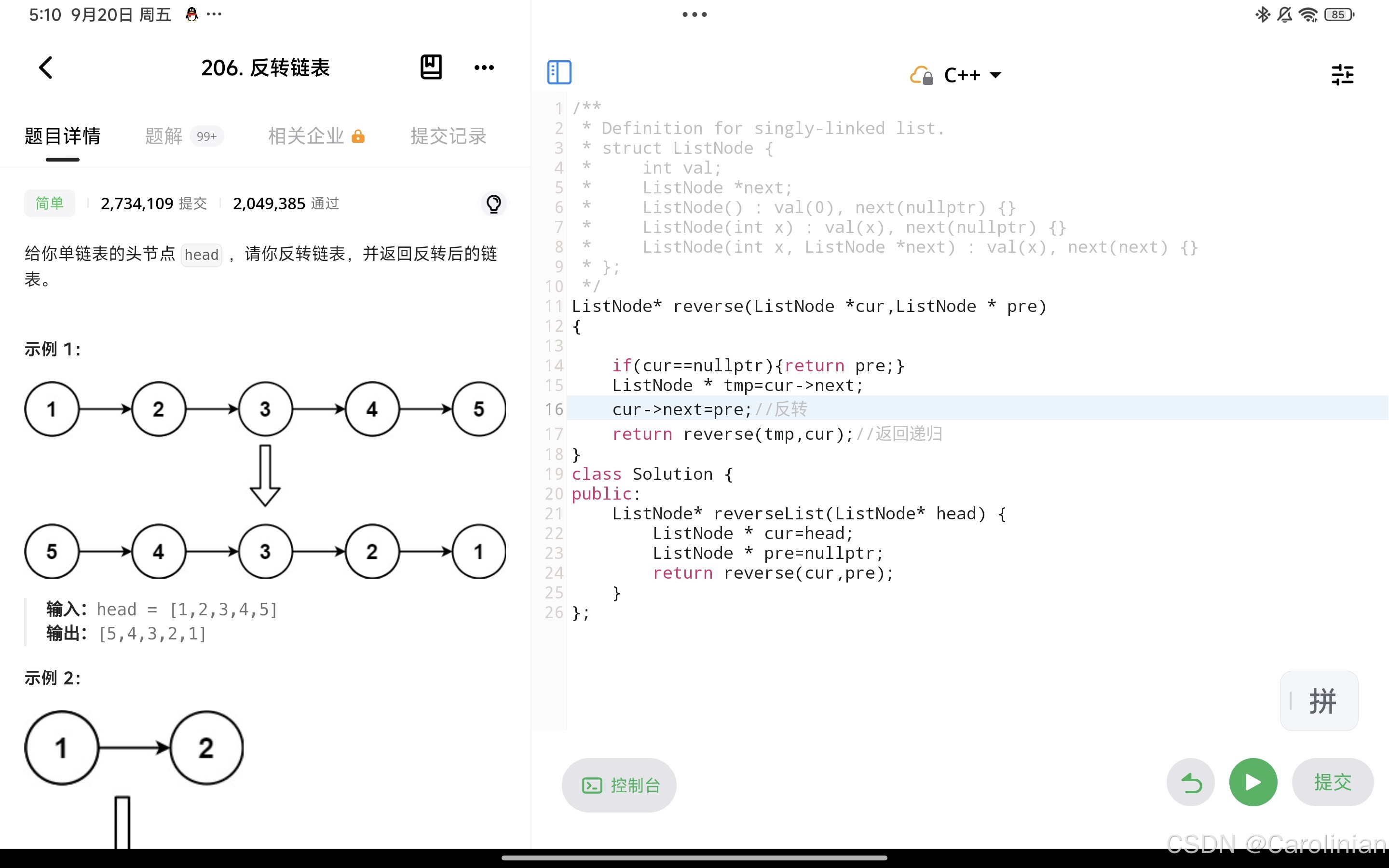Open the more options menu beside the title
The height and width of the screenshot is (868, 1389).
[484, 68]
